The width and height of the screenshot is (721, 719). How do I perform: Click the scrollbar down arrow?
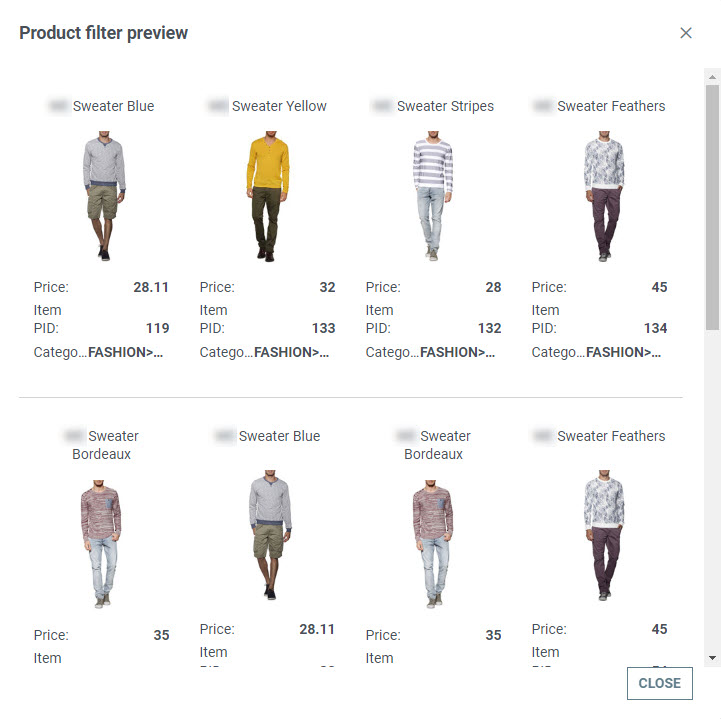[712, 658]
